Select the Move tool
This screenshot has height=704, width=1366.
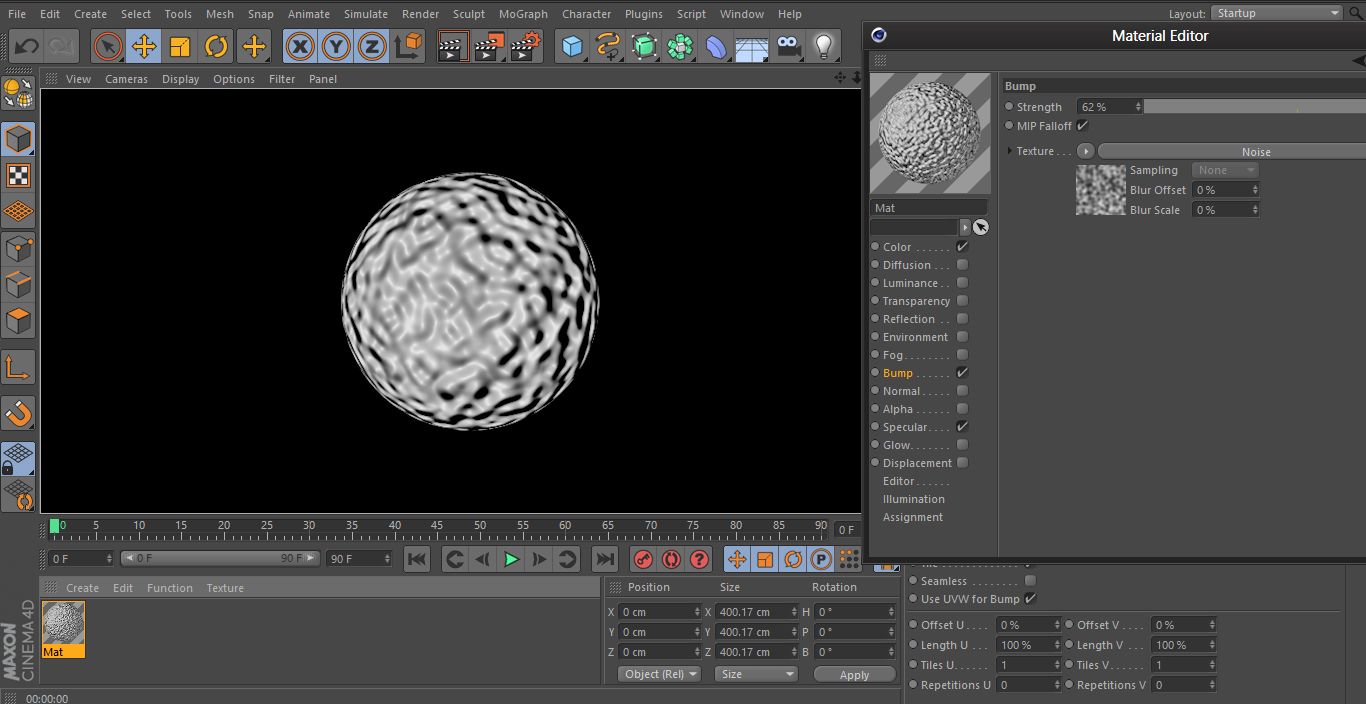click(x=144, y=47)
